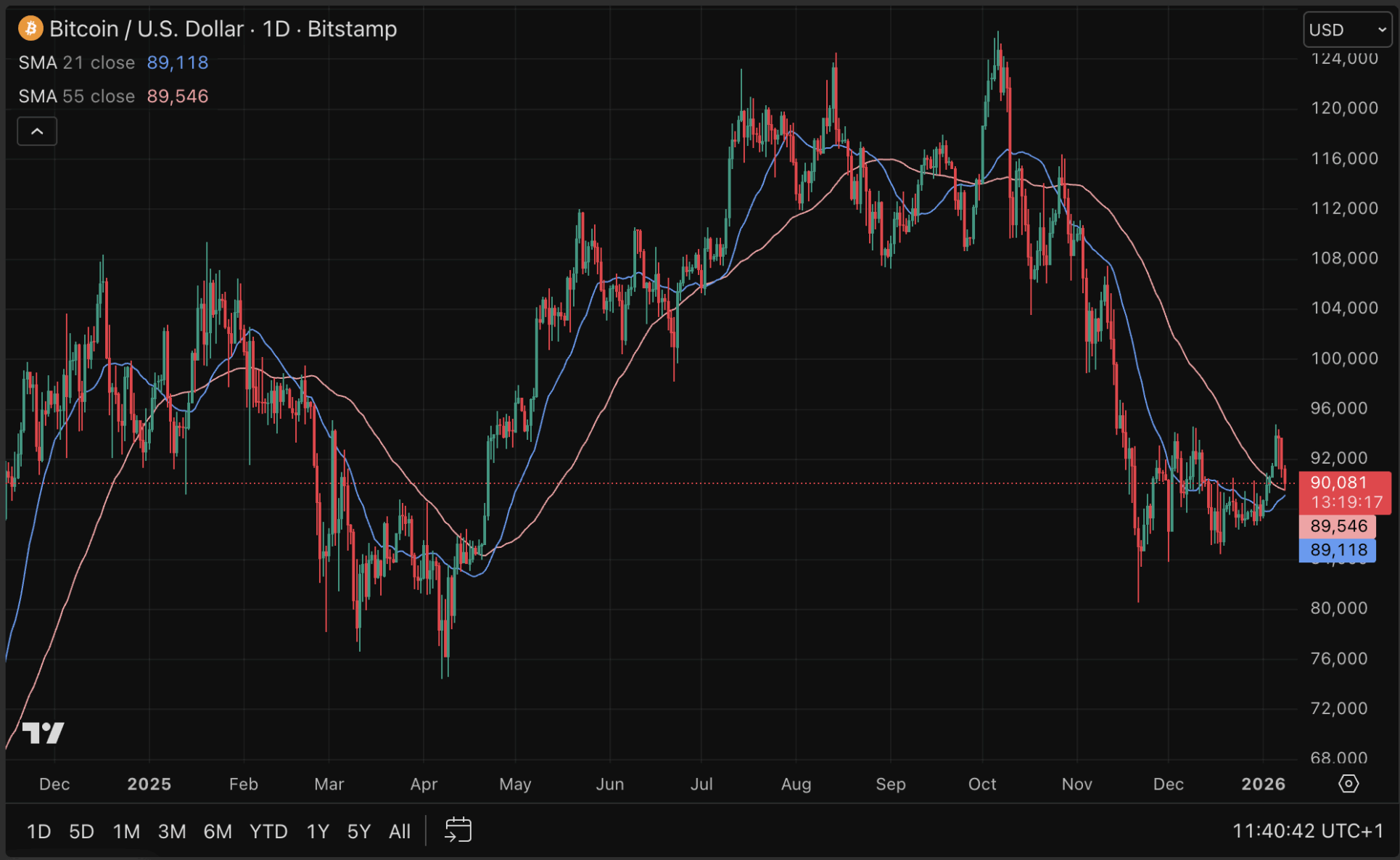Viewport: 1400px width, 860px height.
Task: Open the USD currency dropdown
Action: [1347, 30]
